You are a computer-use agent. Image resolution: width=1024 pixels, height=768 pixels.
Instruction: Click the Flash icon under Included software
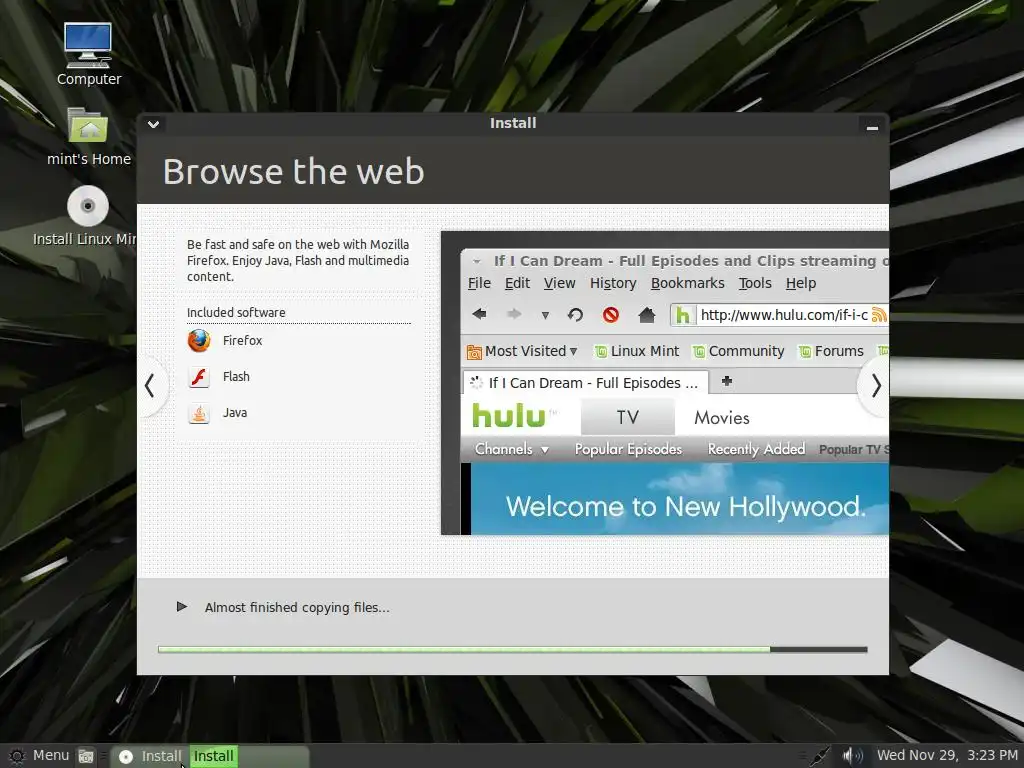[x=199, y=377]
